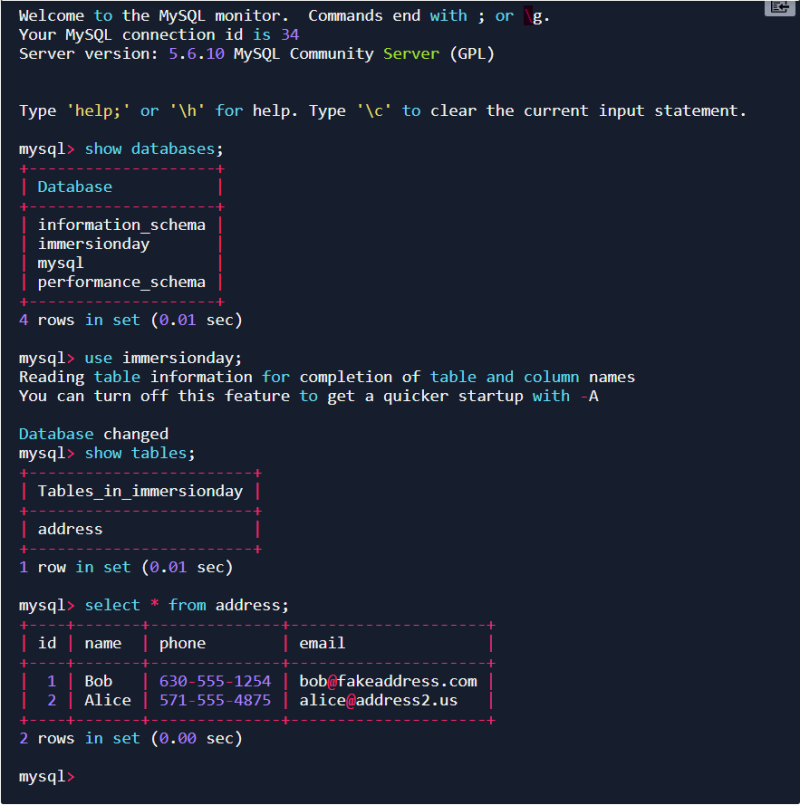The width and height of the screenshot is (800, 805).
Task: Click server version number 5.6.10
Action: click(x=197, y=54)
